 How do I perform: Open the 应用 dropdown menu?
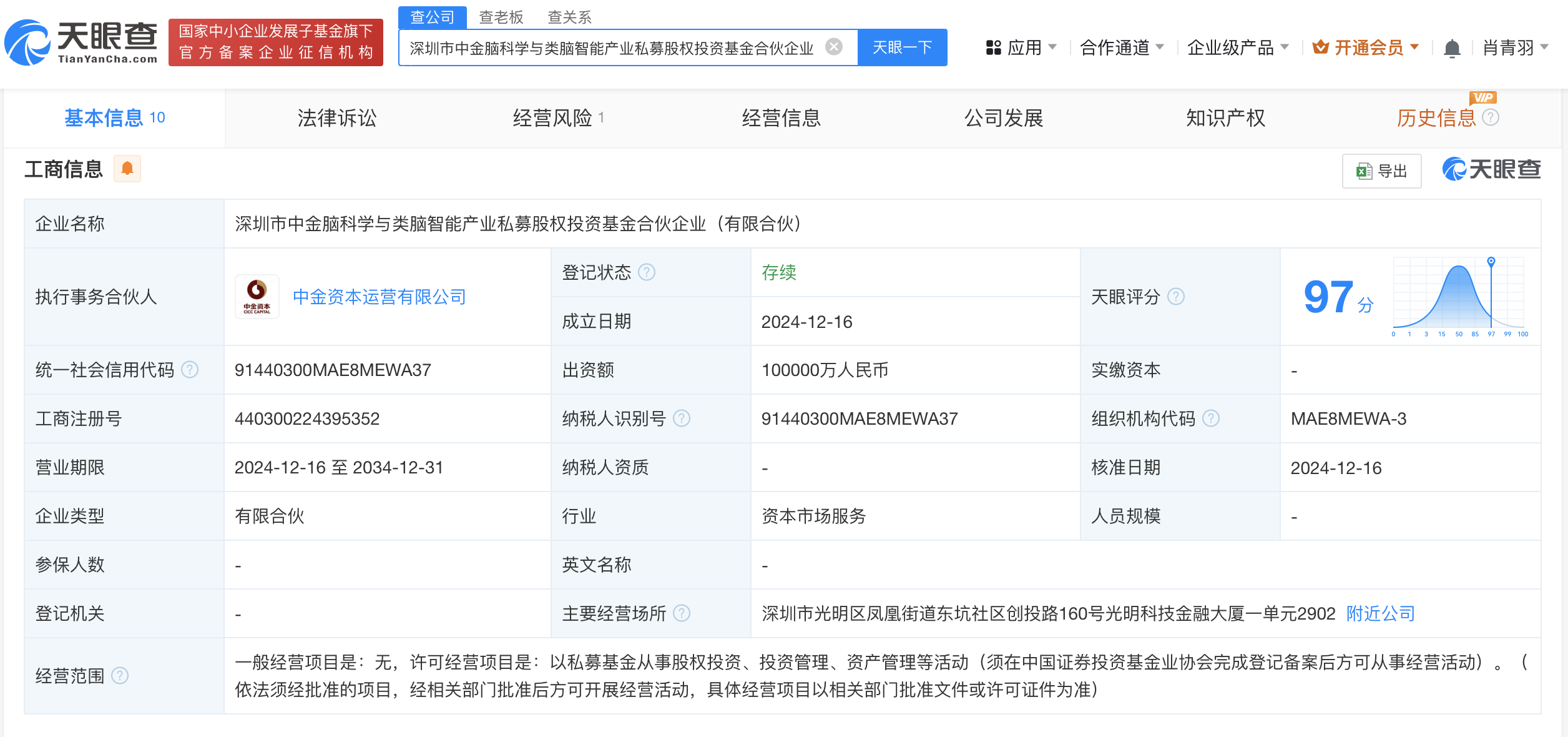tap(1021, 47)
